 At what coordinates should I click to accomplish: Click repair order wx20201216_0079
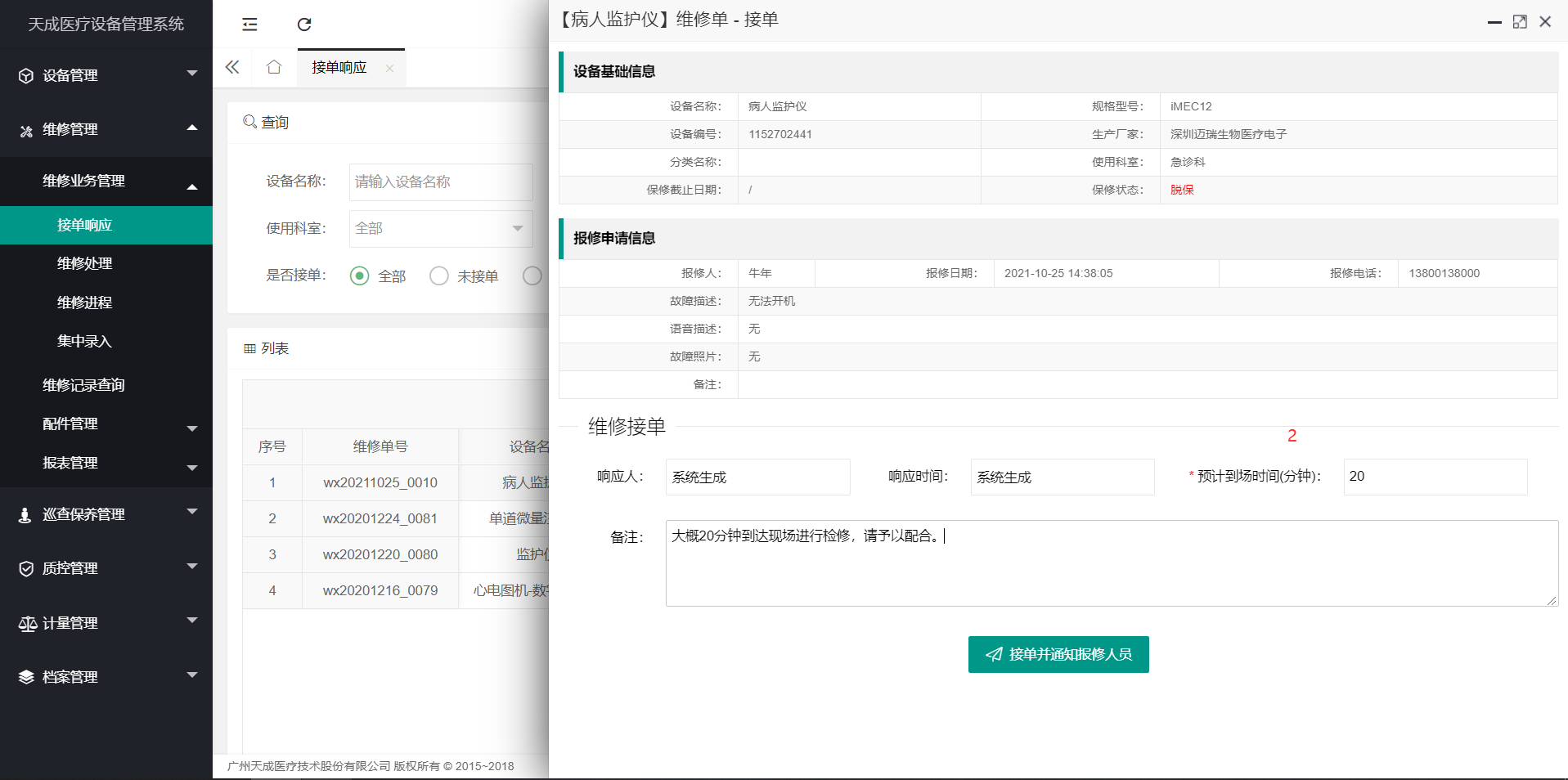pyautogui.click(x=380, y=590)
